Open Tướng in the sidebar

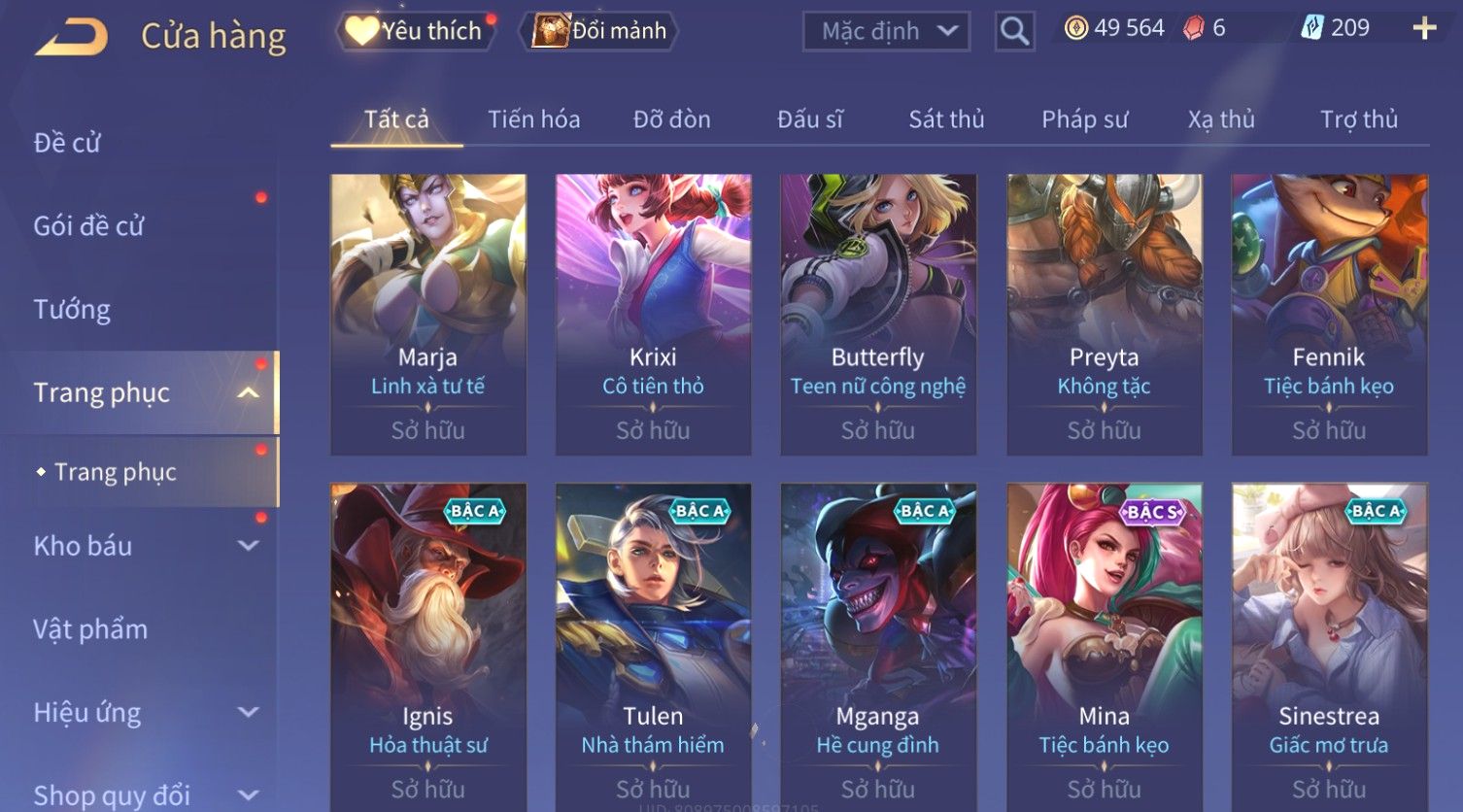pos(72,310)
